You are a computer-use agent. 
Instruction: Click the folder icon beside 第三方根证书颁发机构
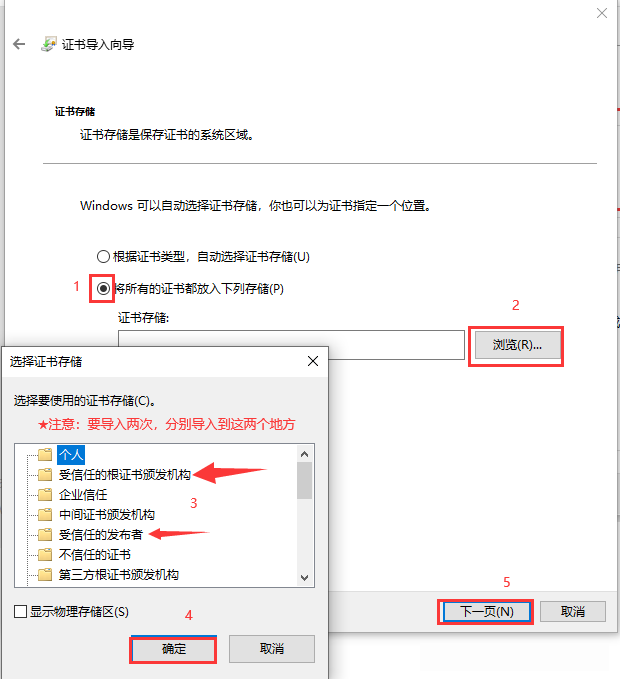pos(45,575)
